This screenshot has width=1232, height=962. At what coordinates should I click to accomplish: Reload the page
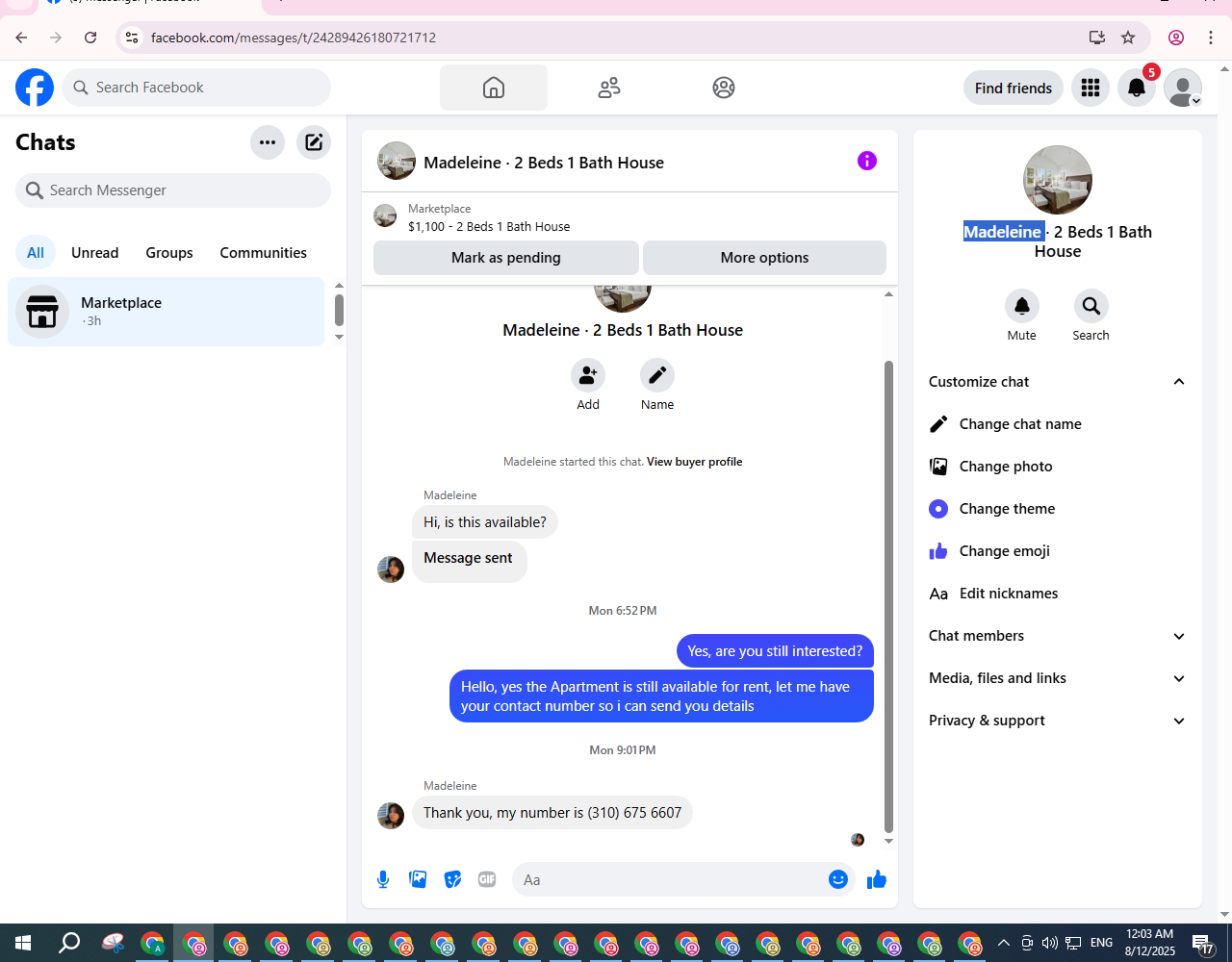90,38
